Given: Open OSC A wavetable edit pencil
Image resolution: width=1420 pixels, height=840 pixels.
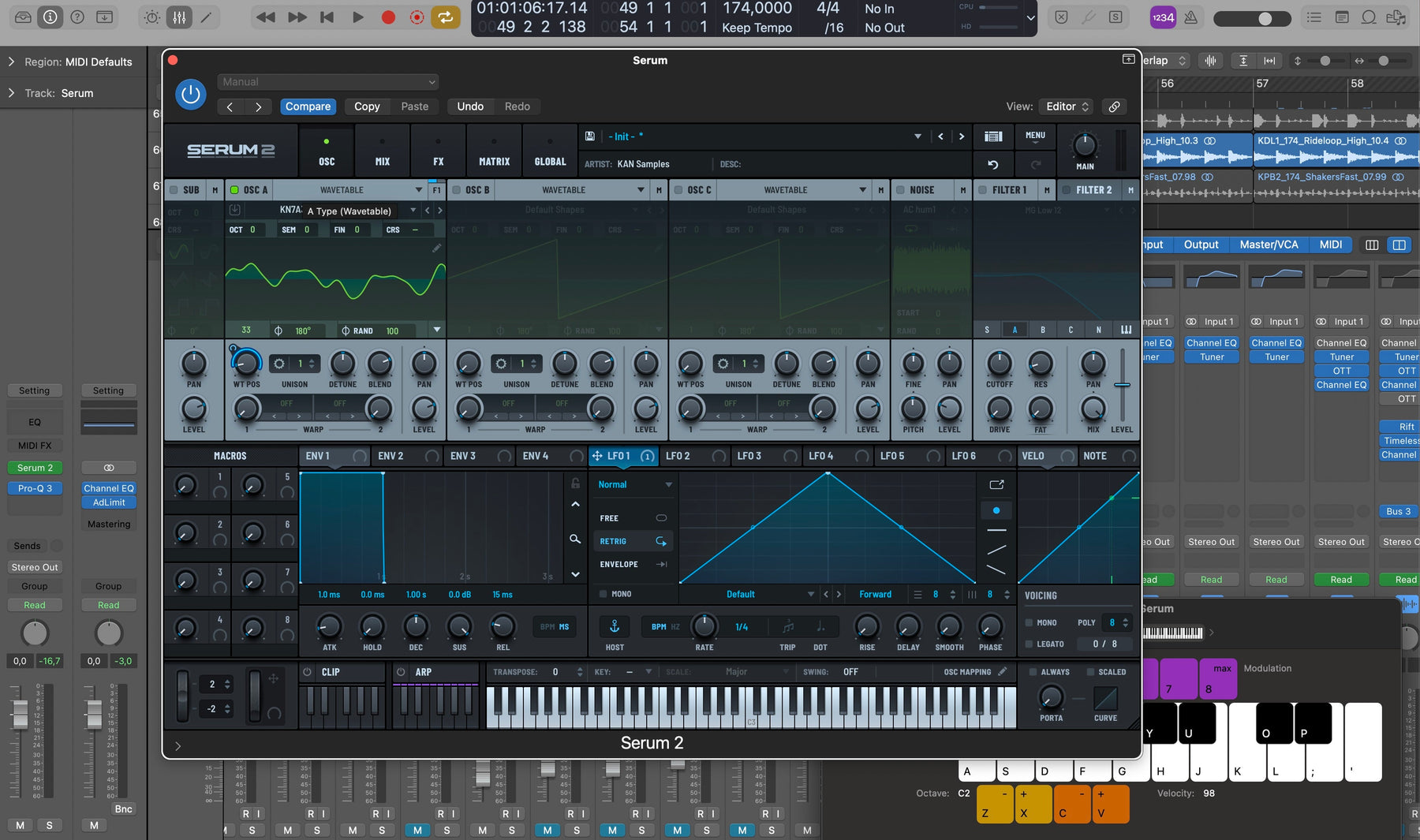Looking at the screenshot, I should (436, 248).
